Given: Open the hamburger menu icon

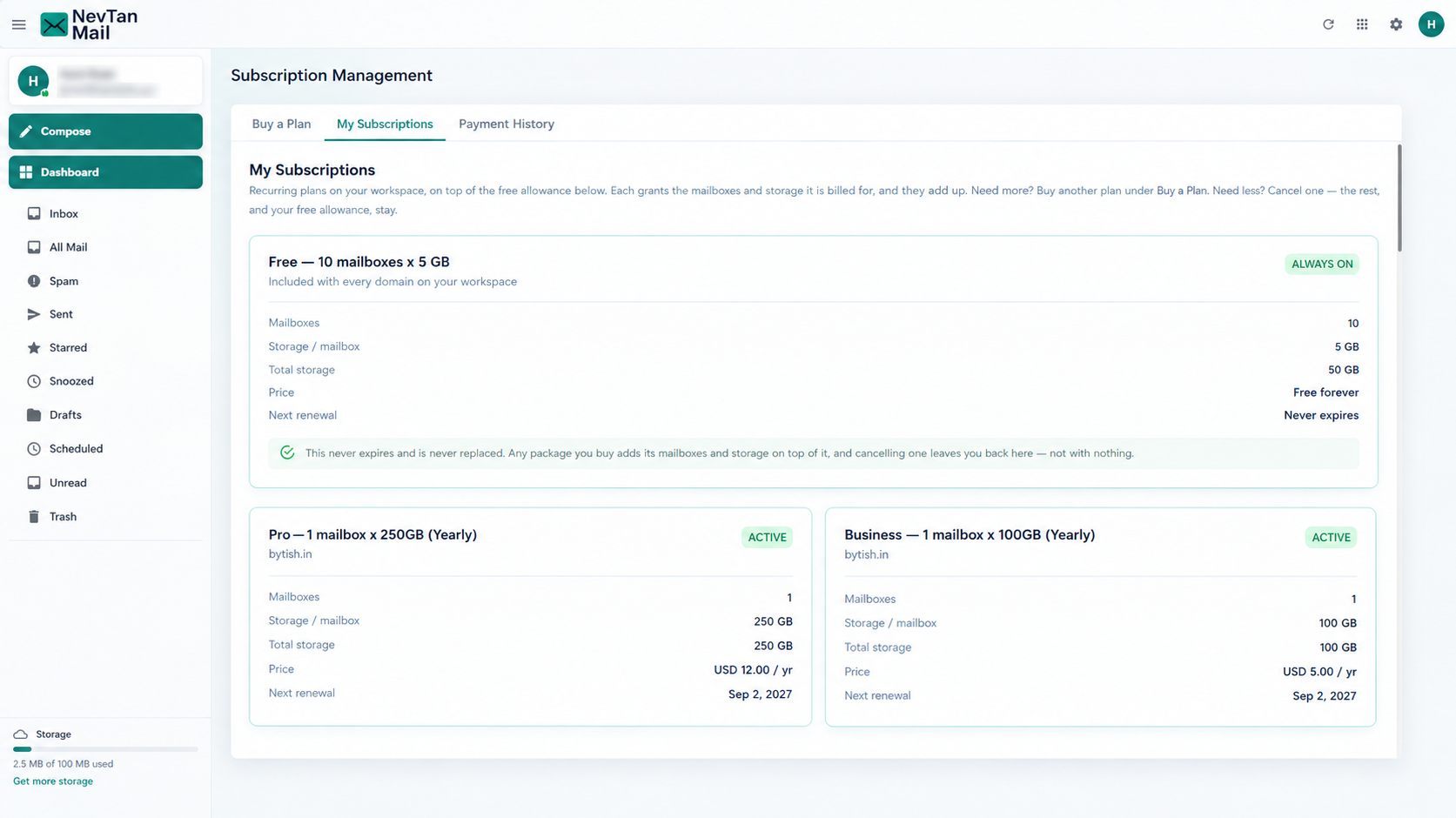Looking at the screenshot, I should 19,24.
